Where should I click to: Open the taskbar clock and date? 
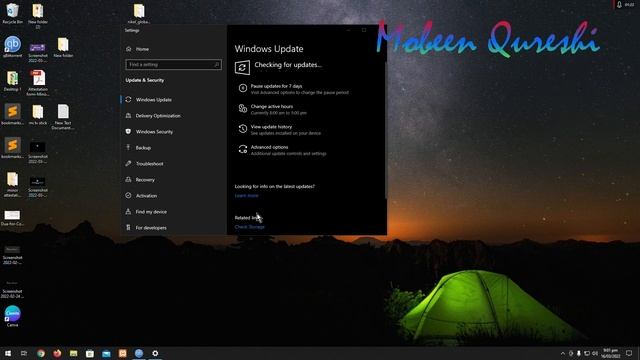pos(611,353)
